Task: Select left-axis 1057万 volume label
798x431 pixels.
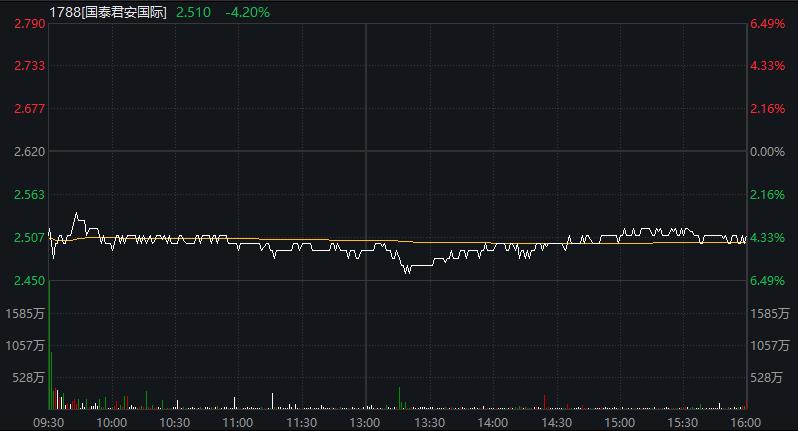Action: click(25, 346)
